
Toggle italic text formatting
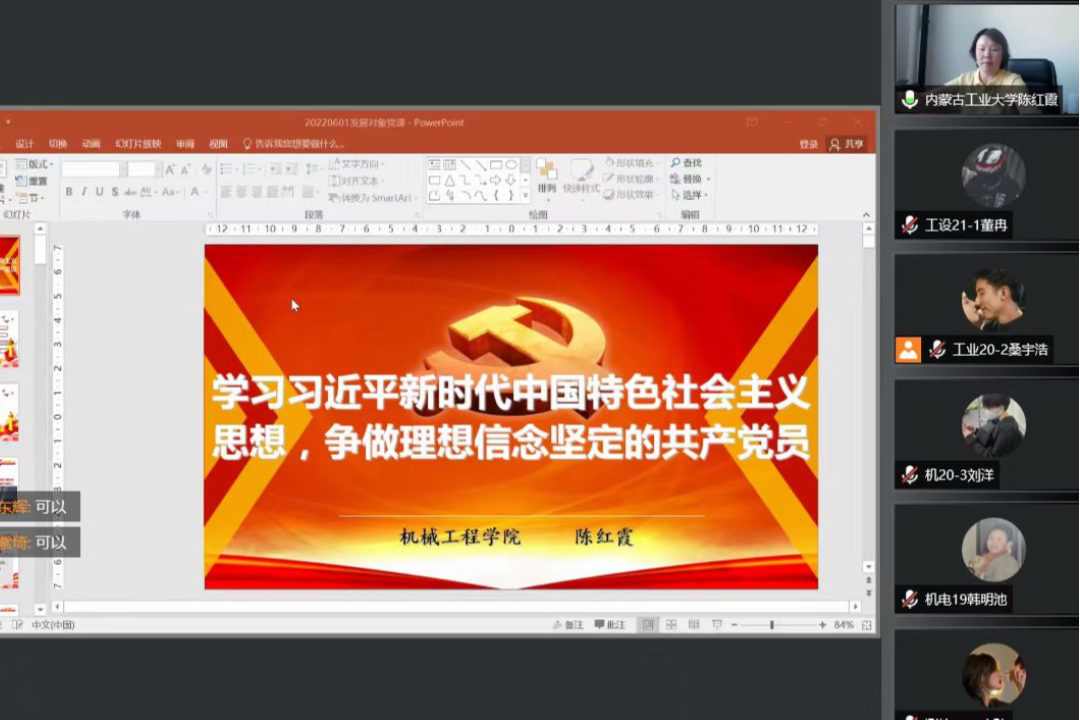click(84, 192)
